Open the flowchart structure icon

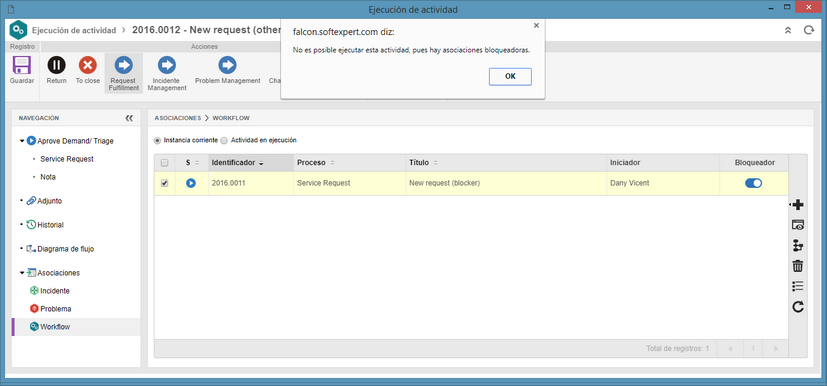[x=798, y=246]
